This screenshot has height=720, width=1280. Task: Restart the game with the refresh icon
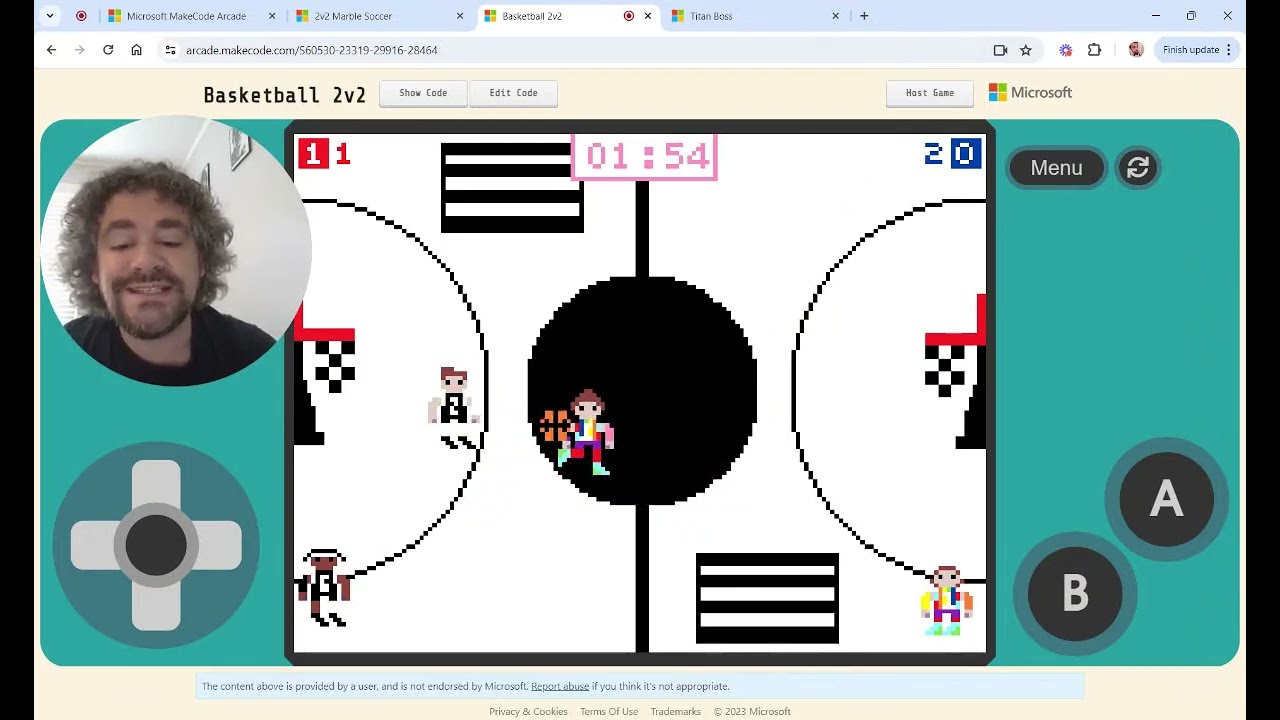1138,168
